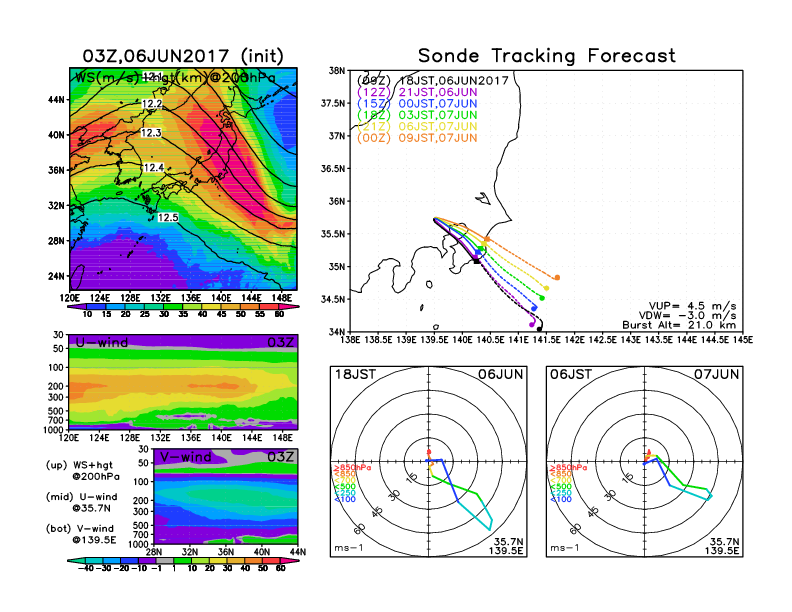Select the green "(18Z) 03JST,07JUN" legend entry
The image size is (792, 612).
[417, 115]
